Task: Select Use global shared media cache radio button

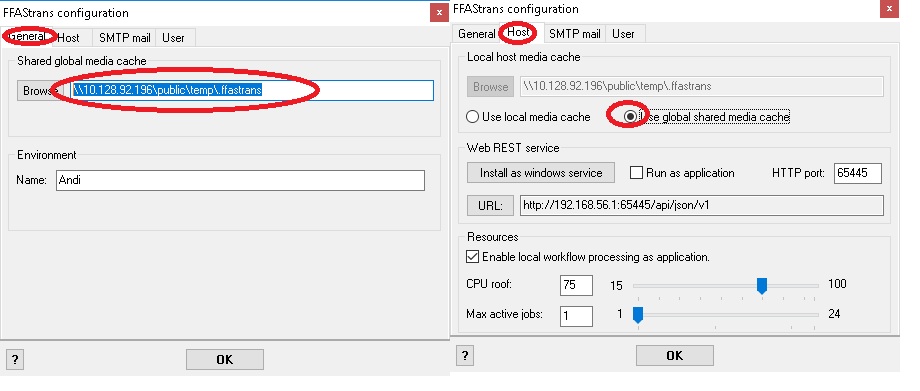Action: pos(707,117)
